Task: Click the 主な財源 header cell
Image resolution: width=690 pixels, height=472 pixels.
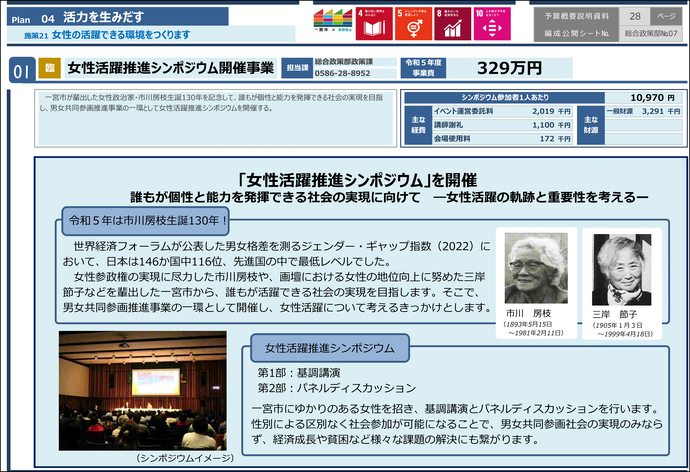Action: click(591, 125)
